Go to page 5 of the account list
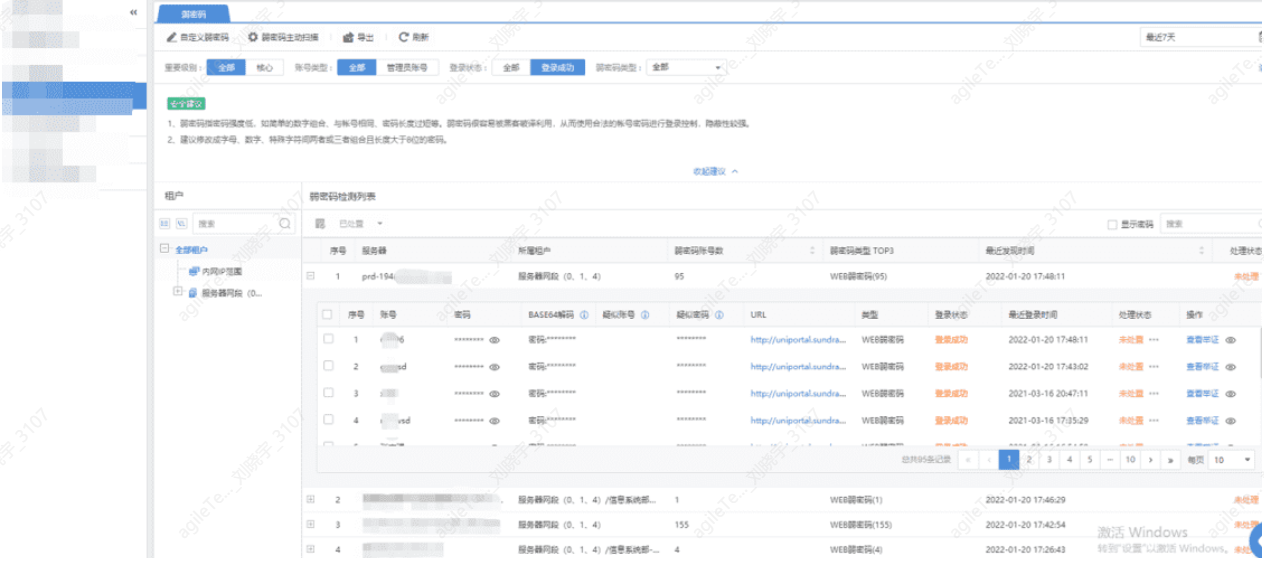This screenshot has height=571, width=1264. [x=1090, y=460]
